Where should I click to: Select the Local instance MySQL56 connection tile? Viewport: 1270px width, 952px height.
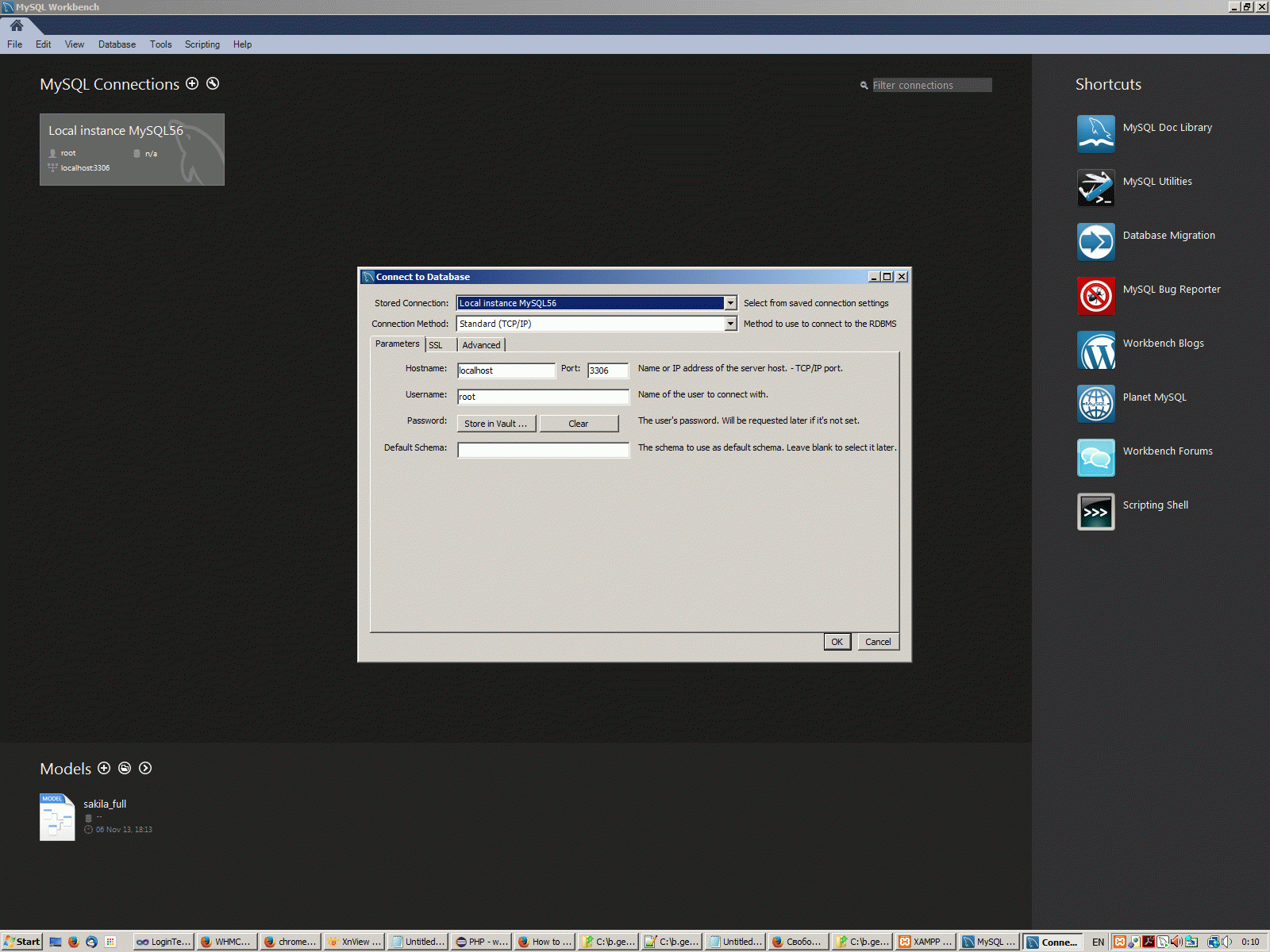coord(132,149)
